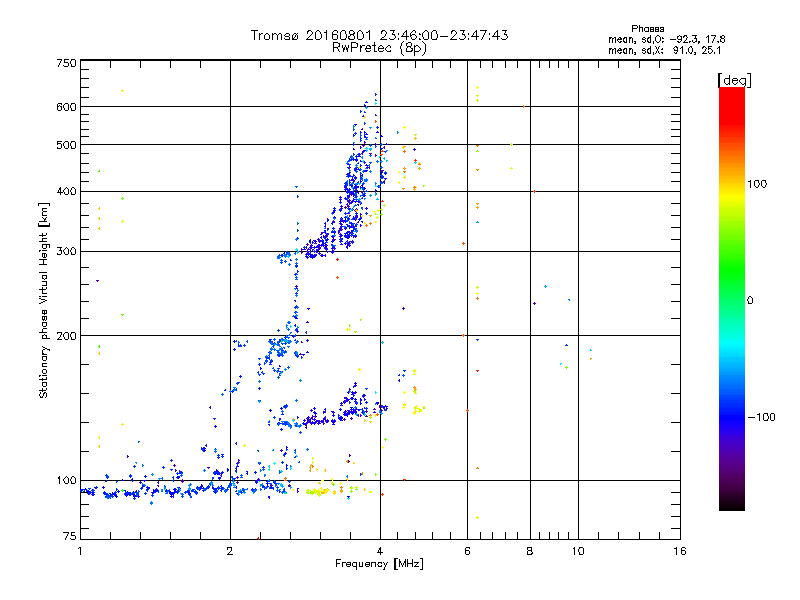Click the y-axis tick label '750'

66,63
